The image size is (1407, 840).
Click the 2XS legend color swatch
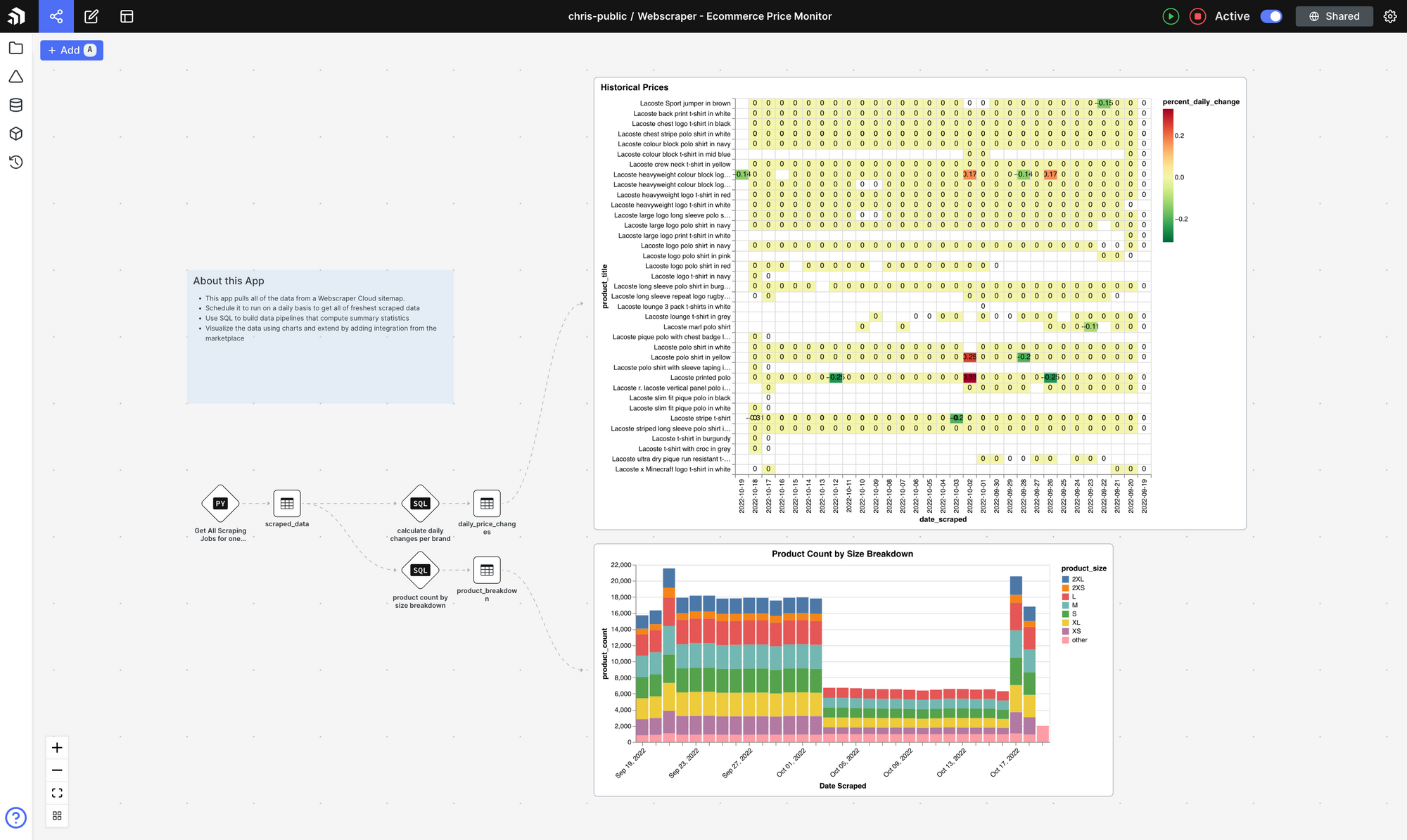[1065, 588]
